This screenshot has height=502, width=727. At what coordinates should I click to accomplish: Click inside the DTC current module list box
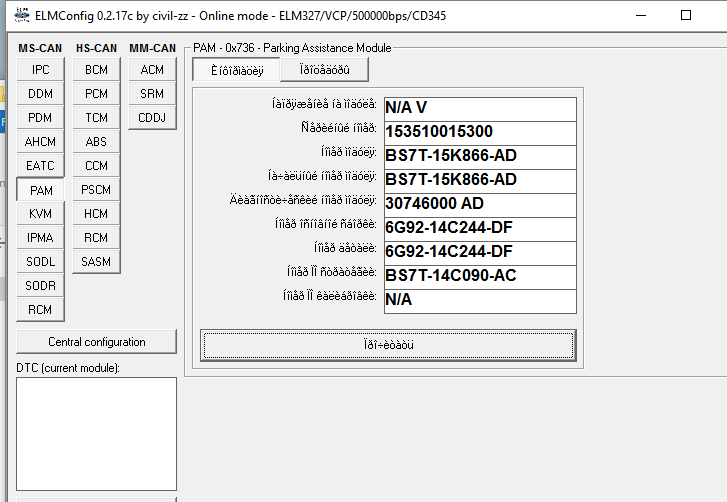coord(97,433)
